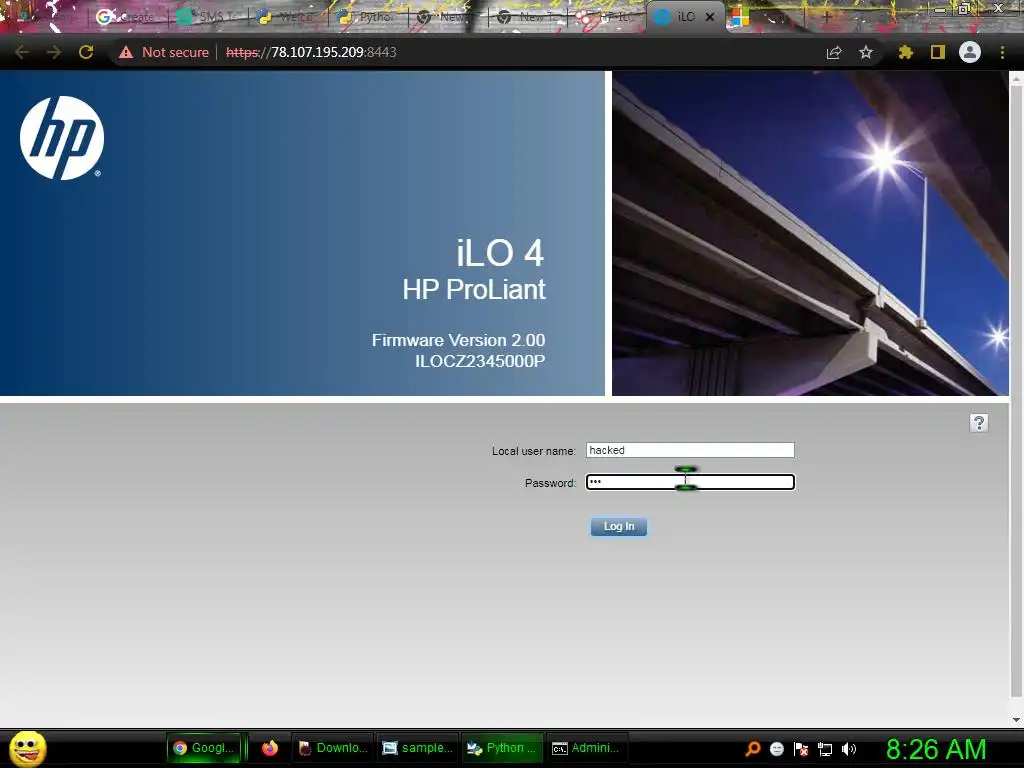Viewport: 1024px width, 768px height.
Task: Click the share page icon
Action: (x=834, y=52)
